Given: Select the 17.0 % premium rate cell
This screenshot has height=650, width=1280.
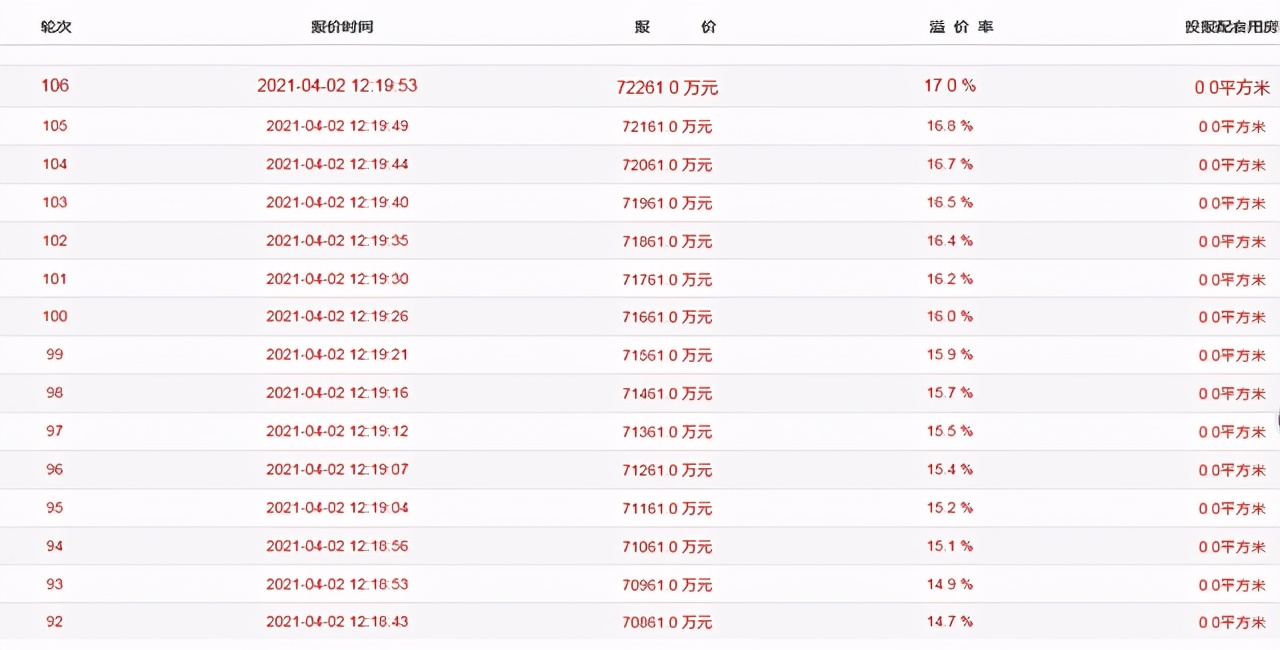Looking at the screenshot, I should coord(949,86).
